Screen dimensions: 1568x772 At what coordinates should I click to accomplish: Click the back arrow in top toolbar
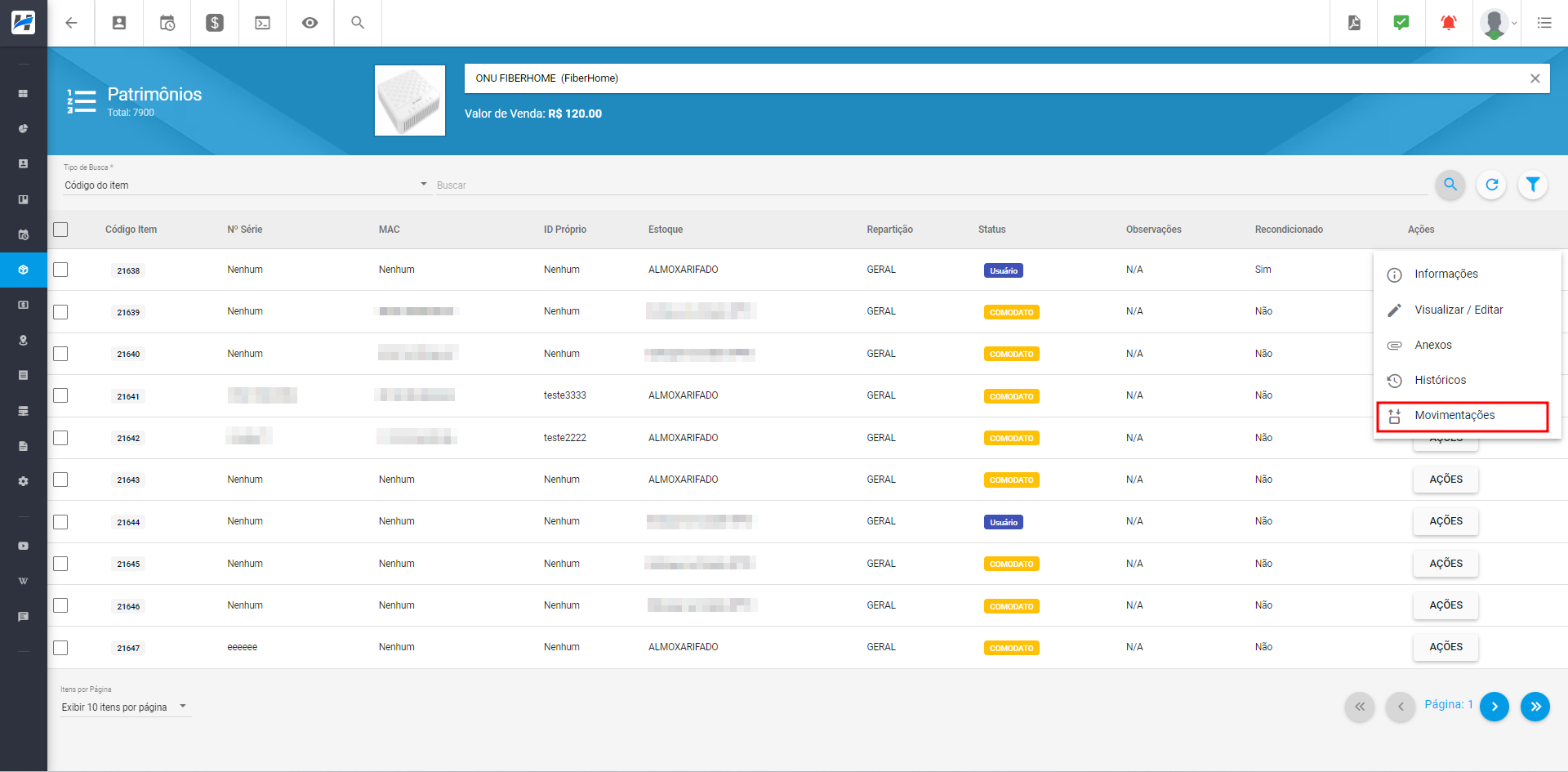[71, 23]
